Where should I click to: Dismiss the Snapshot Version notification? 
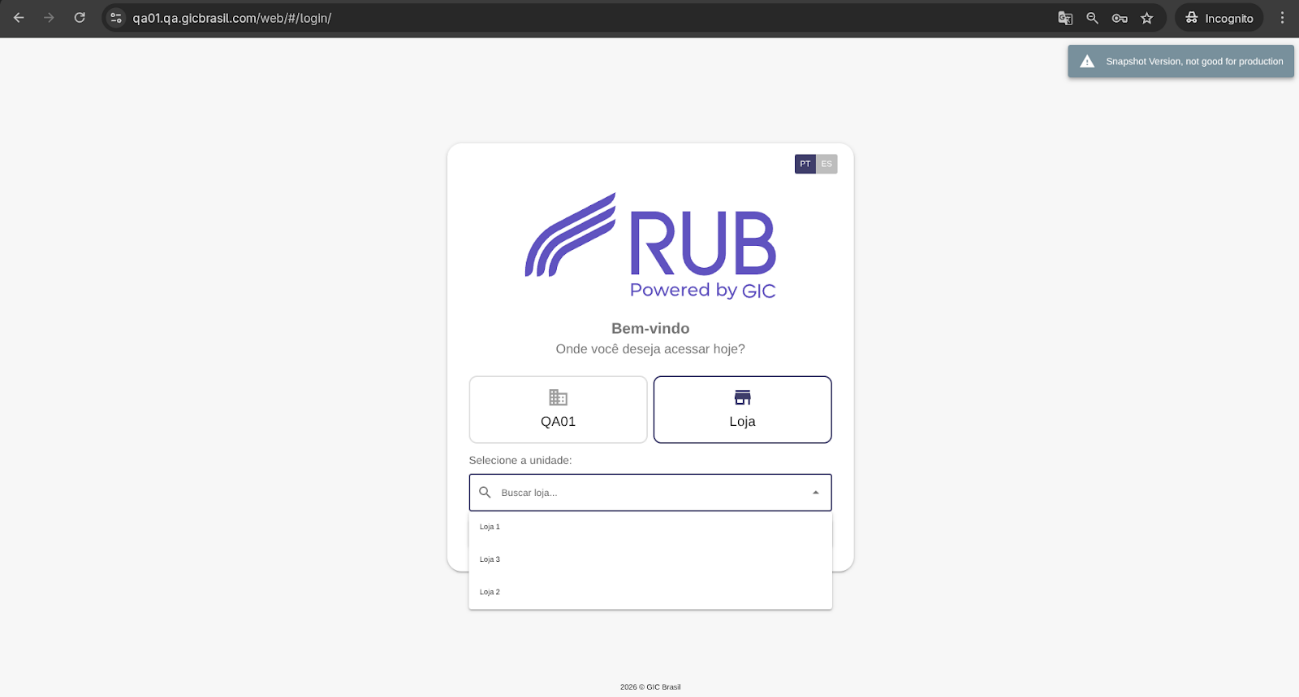(x=1180, y=61)
